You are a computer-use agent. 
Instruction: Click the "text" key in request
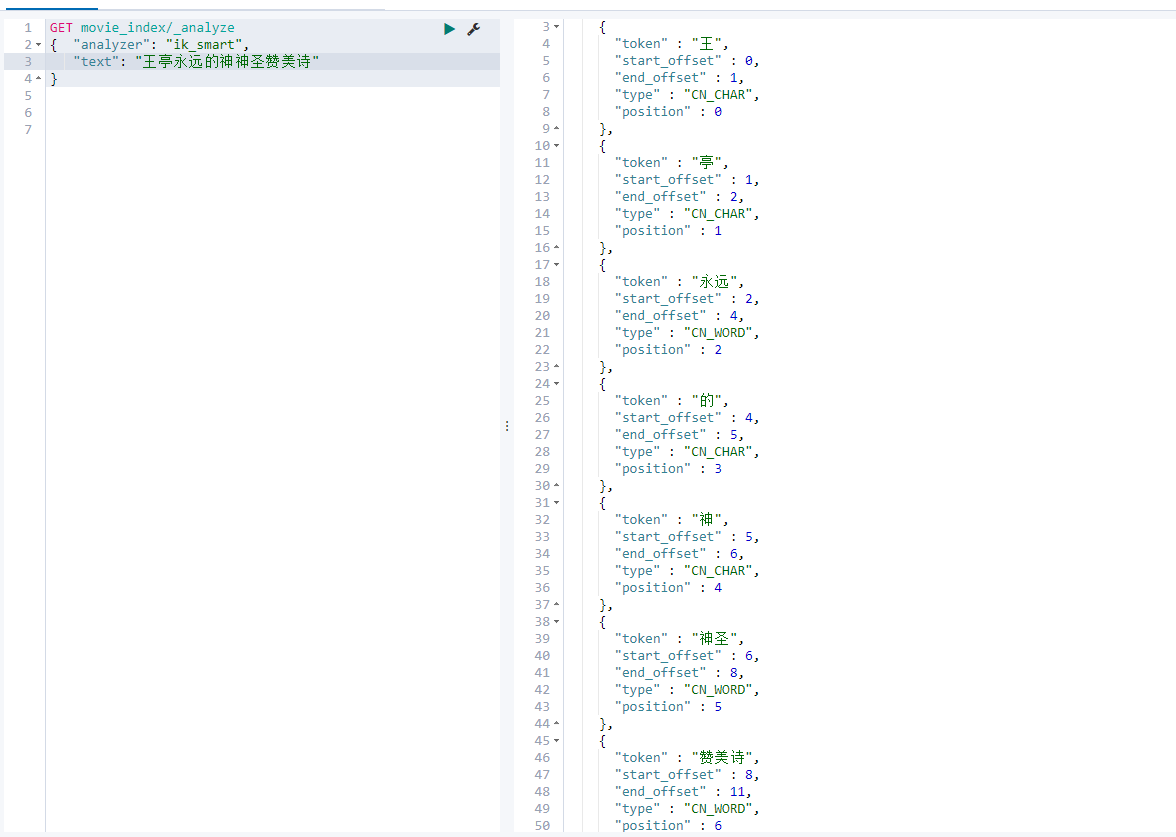97,62
